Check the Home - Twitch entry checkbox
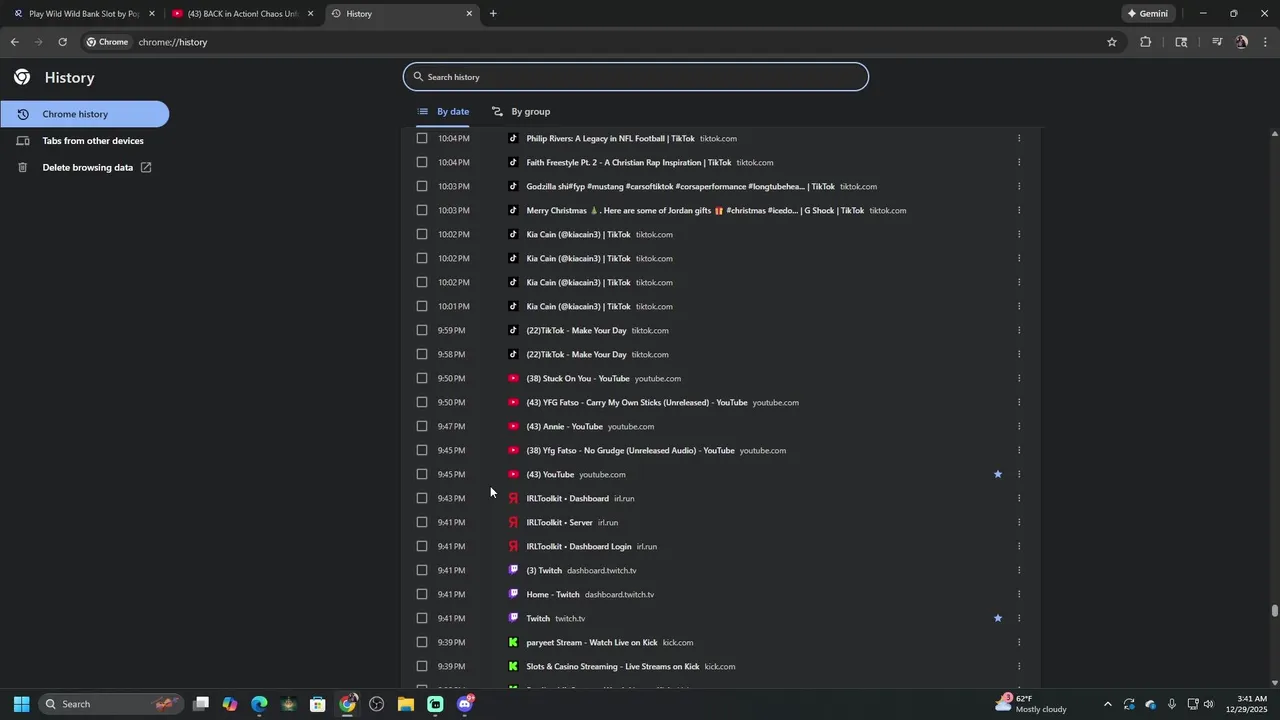 pyautogui.click(x=422, y=595)
